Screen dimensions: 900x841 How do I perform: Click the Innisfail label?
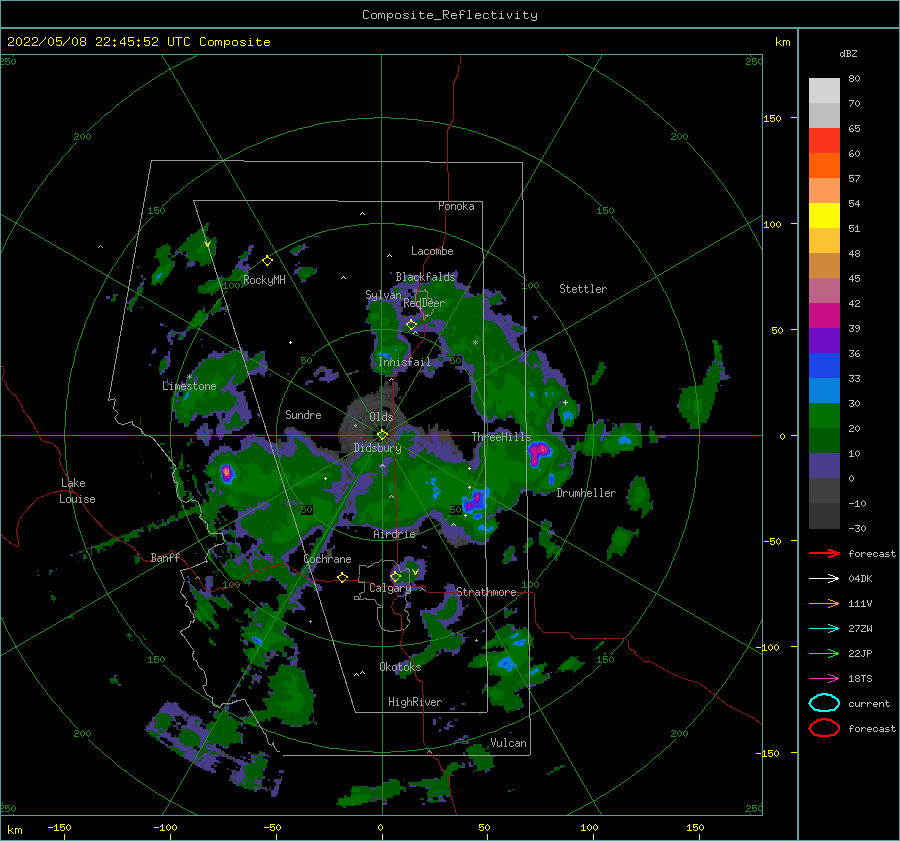click(x=404, y=362)
